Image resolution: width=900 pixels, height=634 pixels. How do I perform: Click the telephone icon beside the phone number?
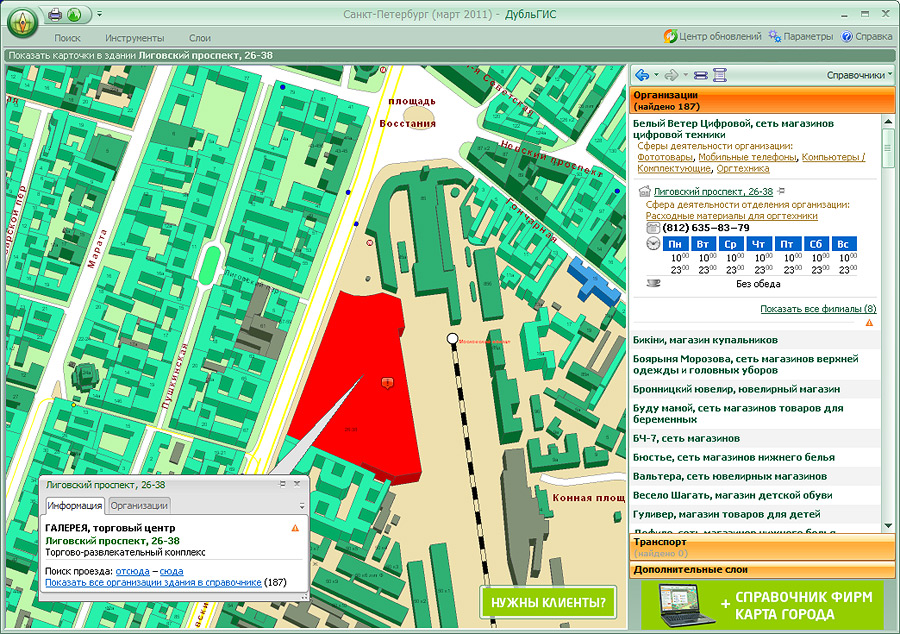click(x=653, y=228)
